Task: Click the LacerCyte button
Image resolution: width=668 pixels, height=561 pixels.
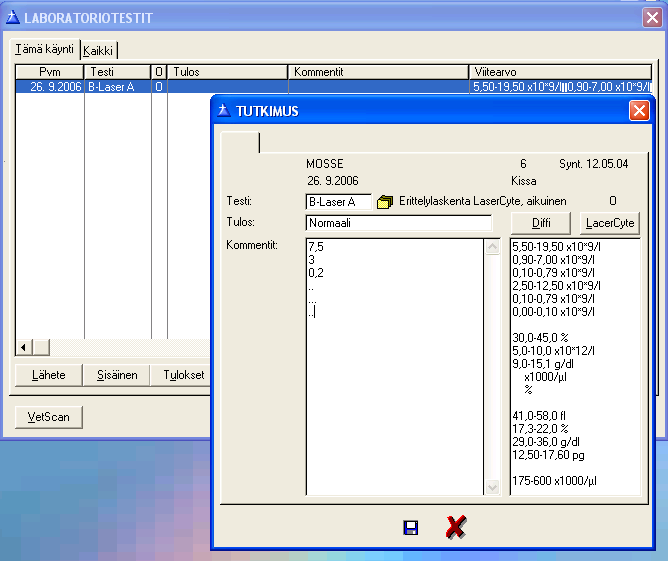Action: tap(610, 223)
